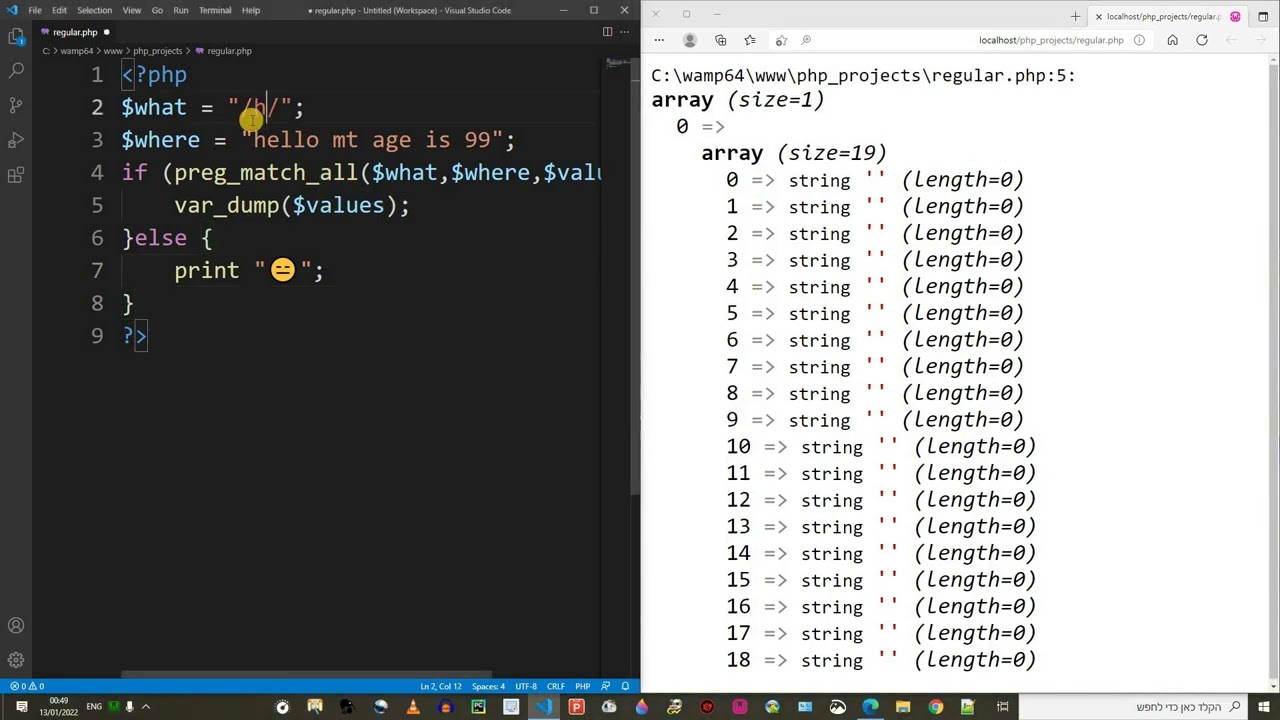Viewport: 1280px width, 720px height.
Task: Click the var_dump call on line 5
Action: click(226, 205)
